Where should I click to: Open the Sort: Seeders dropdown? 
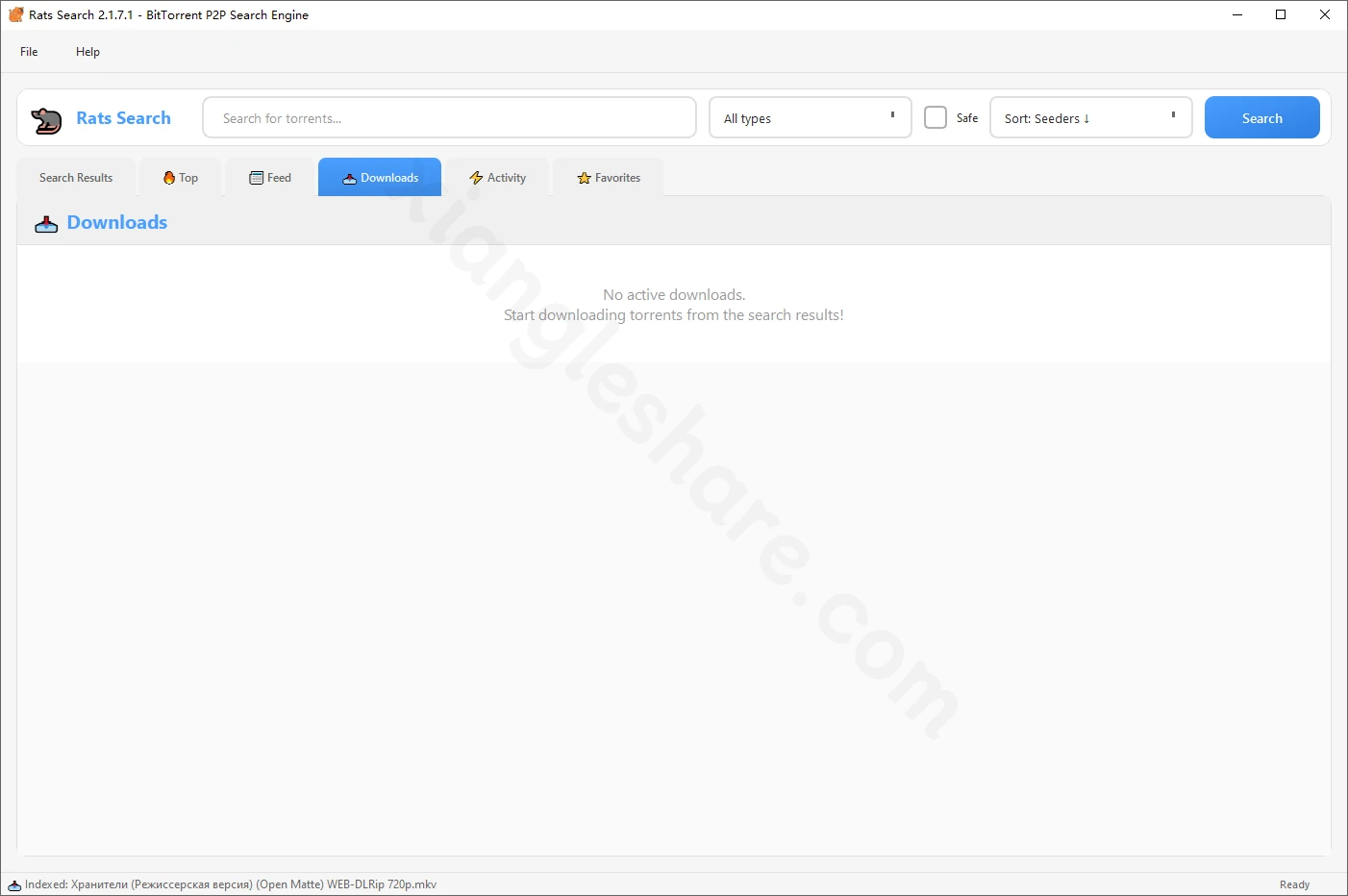coord(1091,117)
